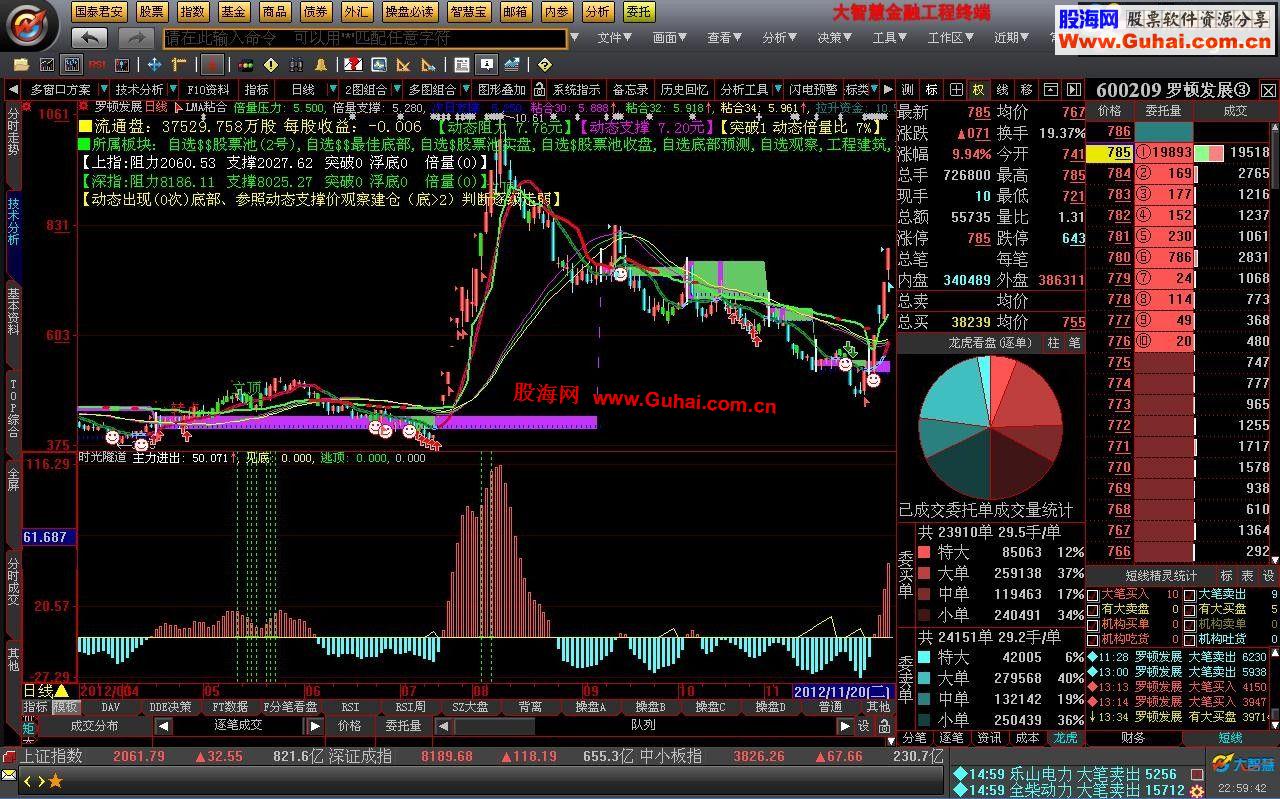Click the 标 marker tool button
The width and height of the screenshot is (1280, 799).
(931, 89)
